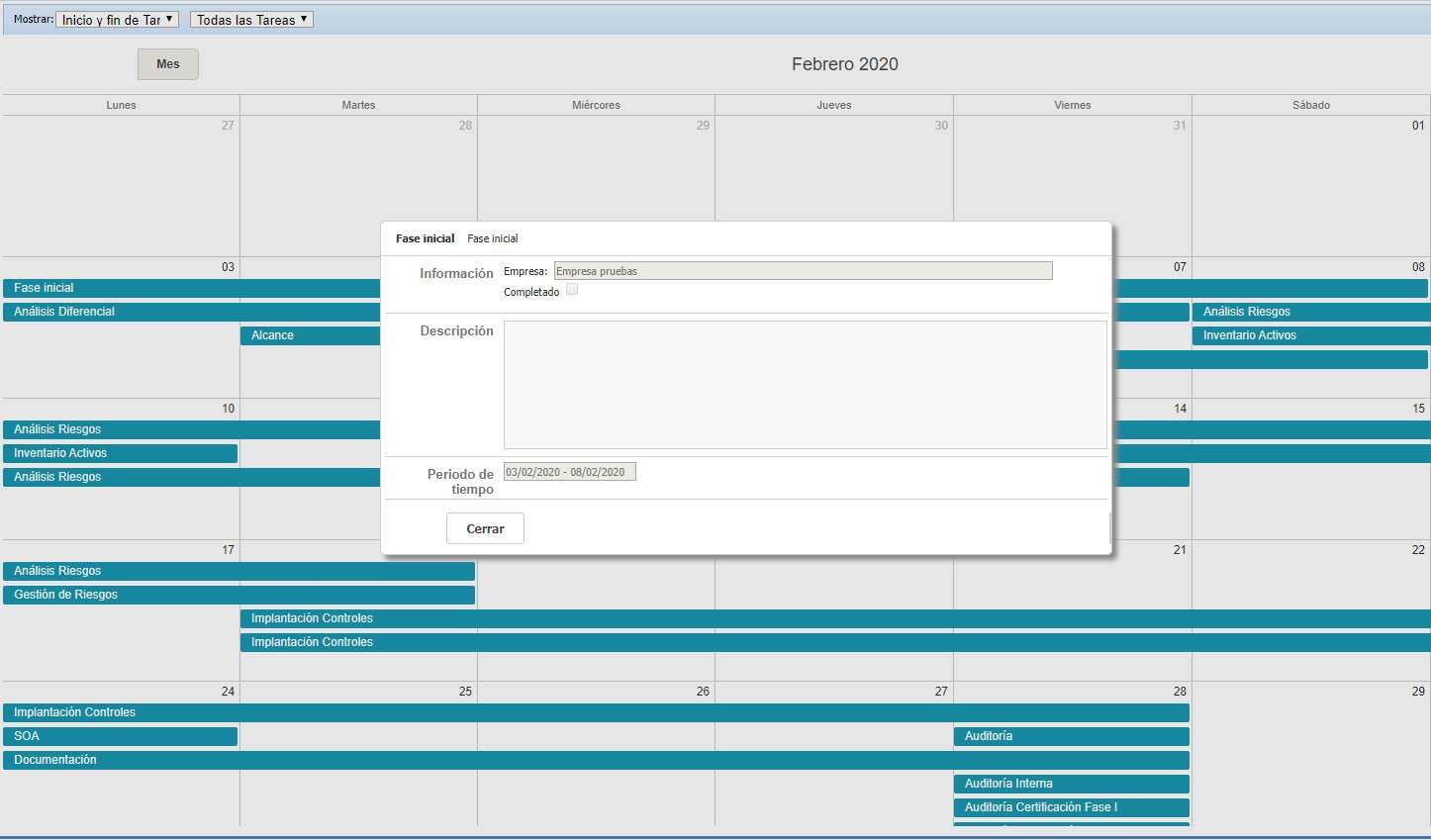Click inside the Descripción text area
Image resolution: width=1431 pixels, height=840 pixels.
point(805,384)
